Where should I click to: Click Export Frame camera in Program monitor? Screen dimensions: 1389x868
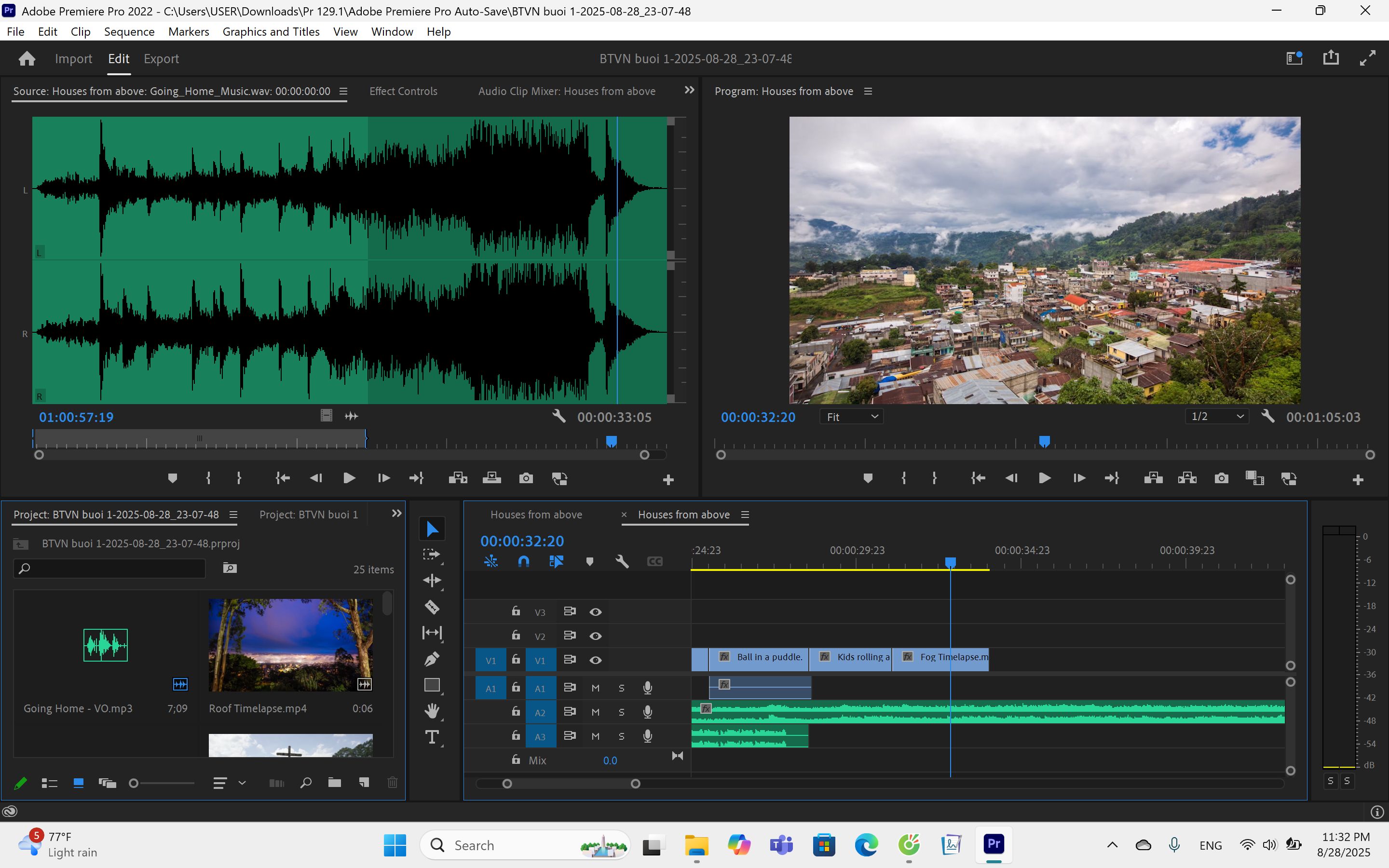click(x=1221, y=478)
